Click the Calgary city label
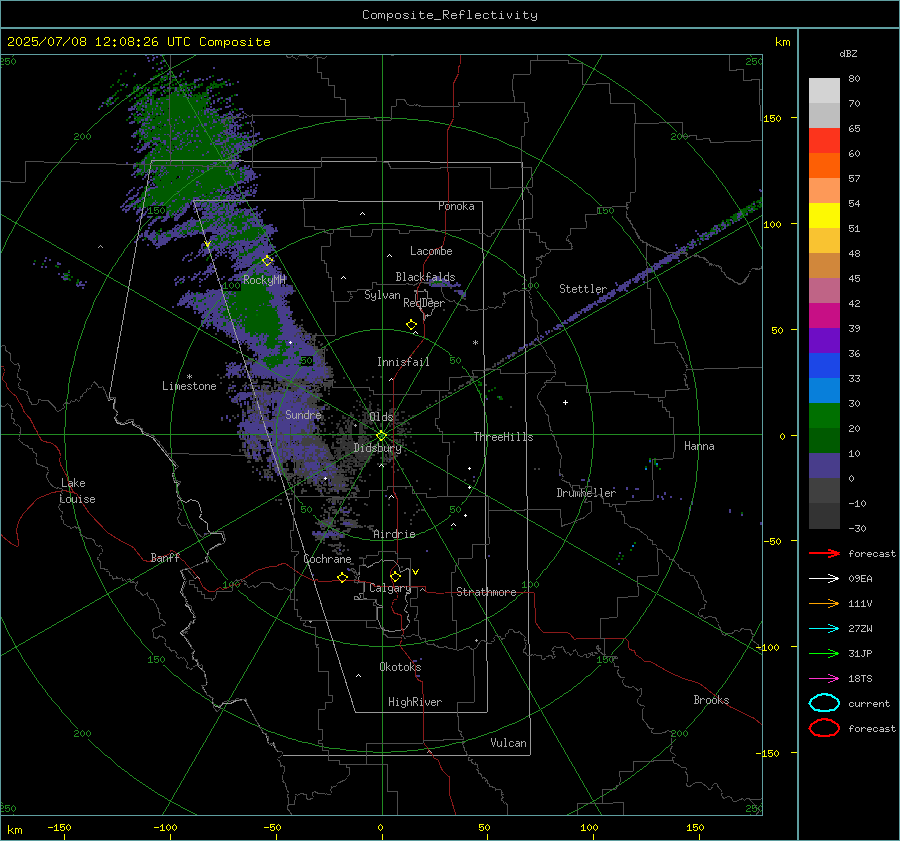 [390, 588]
